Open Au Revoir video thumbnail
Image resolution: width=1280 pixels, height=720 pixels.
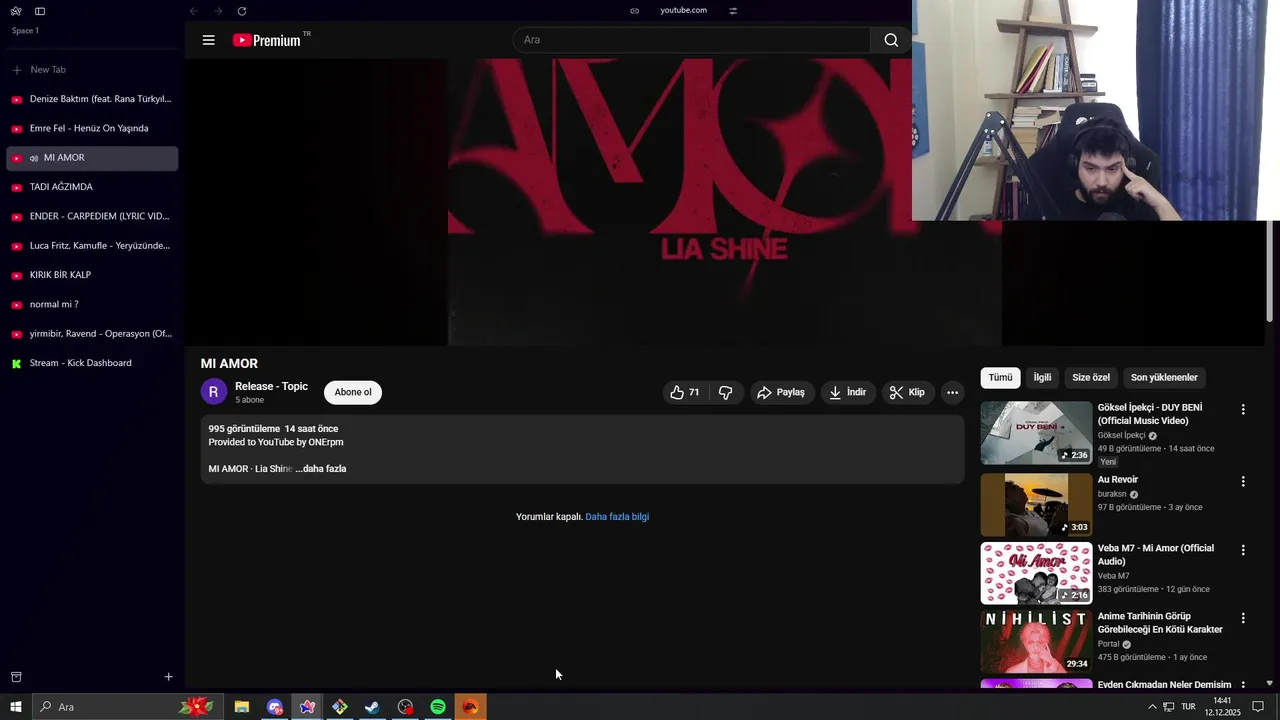pyautogui.click(x=1036, y=505)
